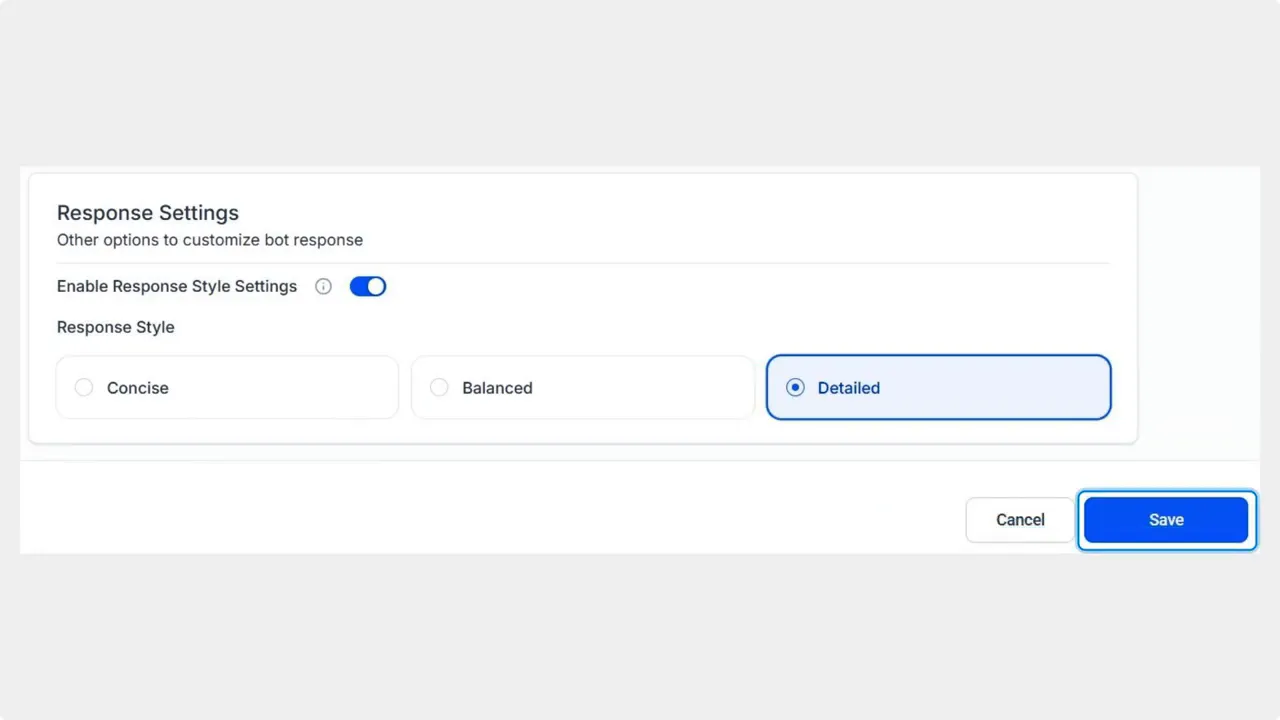The width and height of the screenshot is (1280, 720).
Task: Select the Concise response style radio button
Action: tap(84, 387)
